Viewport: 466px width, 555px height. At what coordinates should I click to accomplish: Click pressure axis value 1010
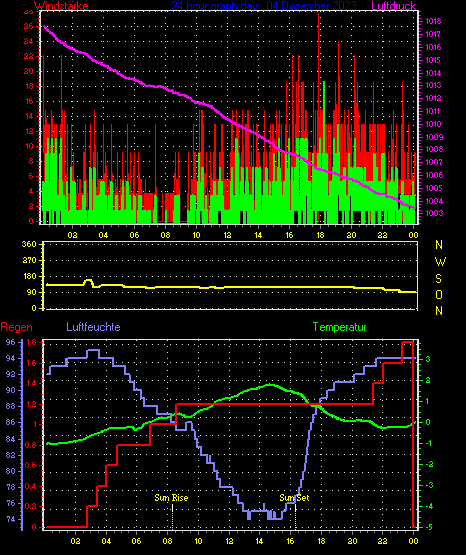[x=433, y=124]
